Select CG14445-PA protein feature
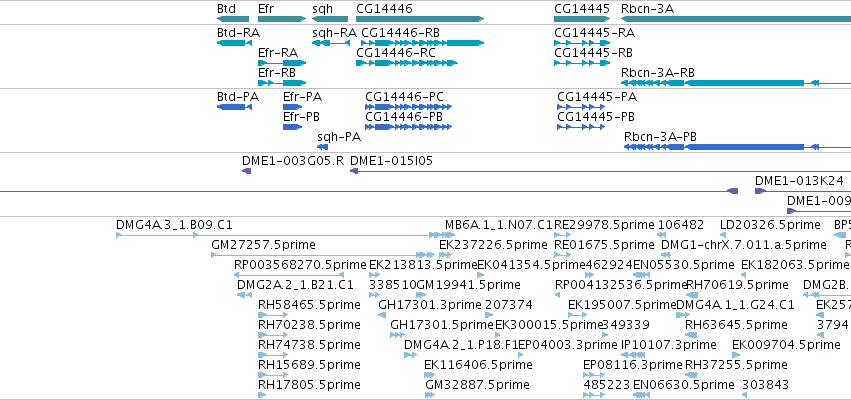The height and width of the screenshot is (400, 851). 581,107
